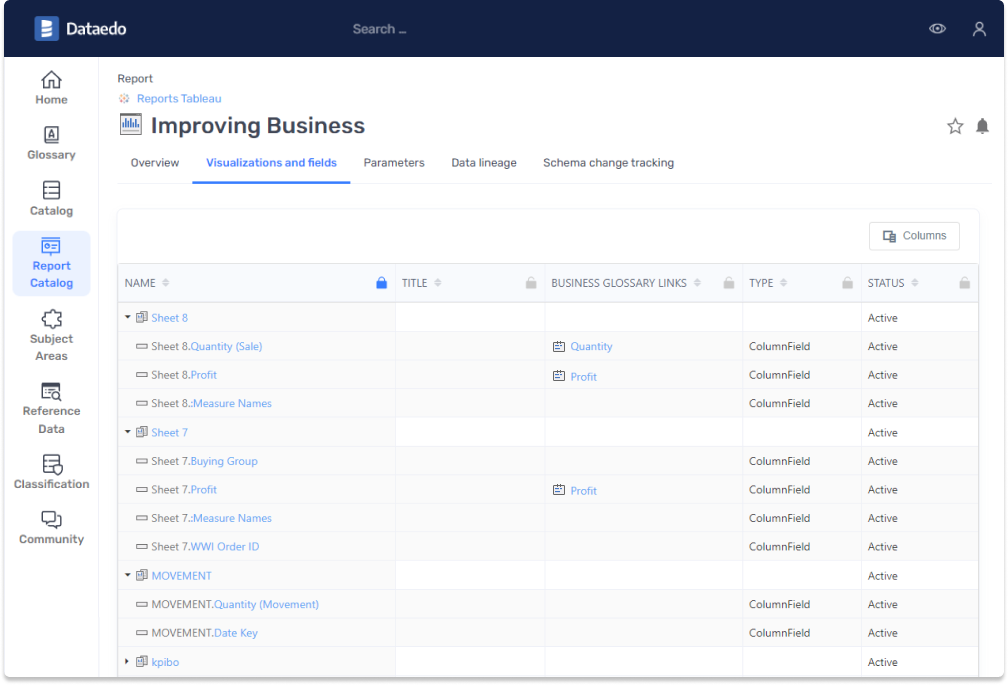
Task: Switch to the Data lineage tab
Action: pos(483,163)
